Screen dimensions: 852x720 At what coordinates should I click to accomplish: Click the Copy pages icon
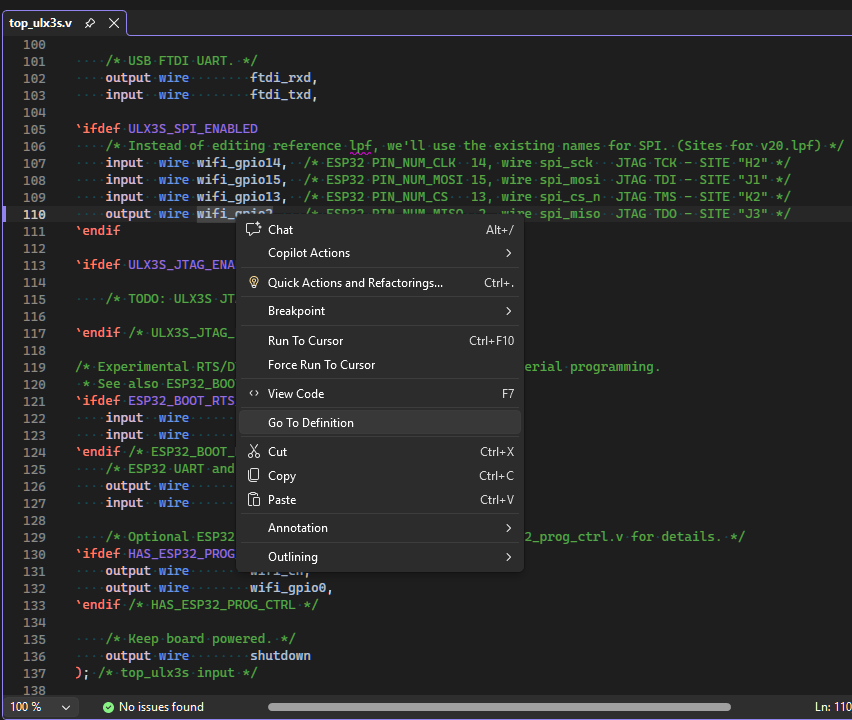(254, 475)
